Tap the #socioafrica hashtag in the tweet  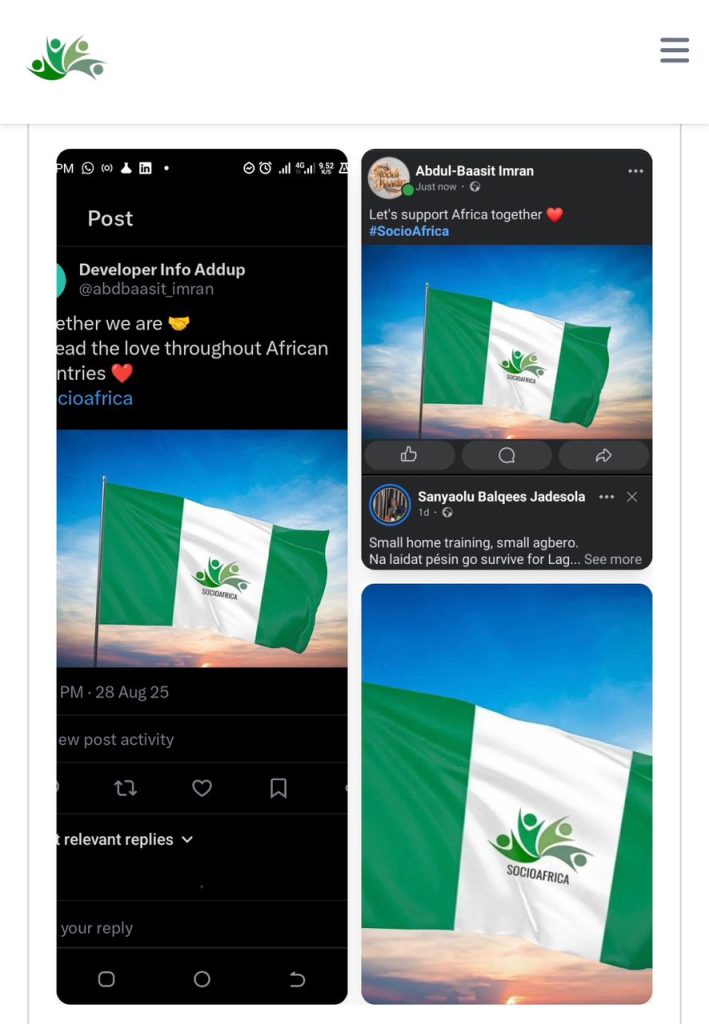[x=95, y=398]
